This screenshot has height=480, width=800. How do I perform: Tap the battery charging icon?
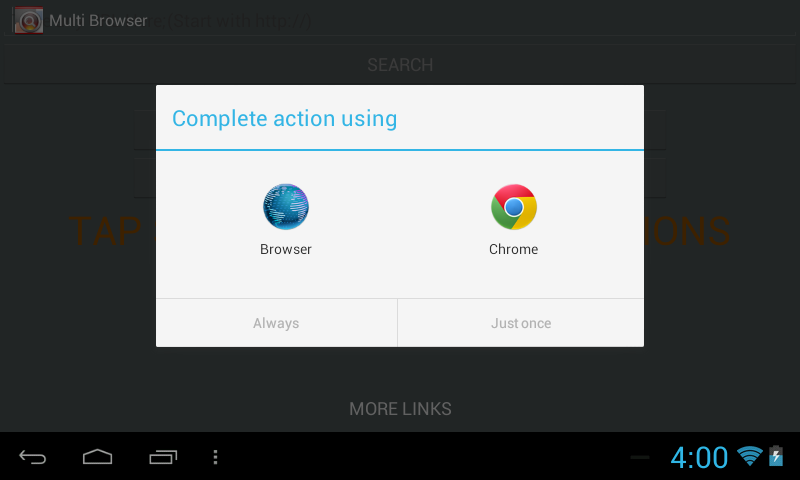tap(776, 456)
